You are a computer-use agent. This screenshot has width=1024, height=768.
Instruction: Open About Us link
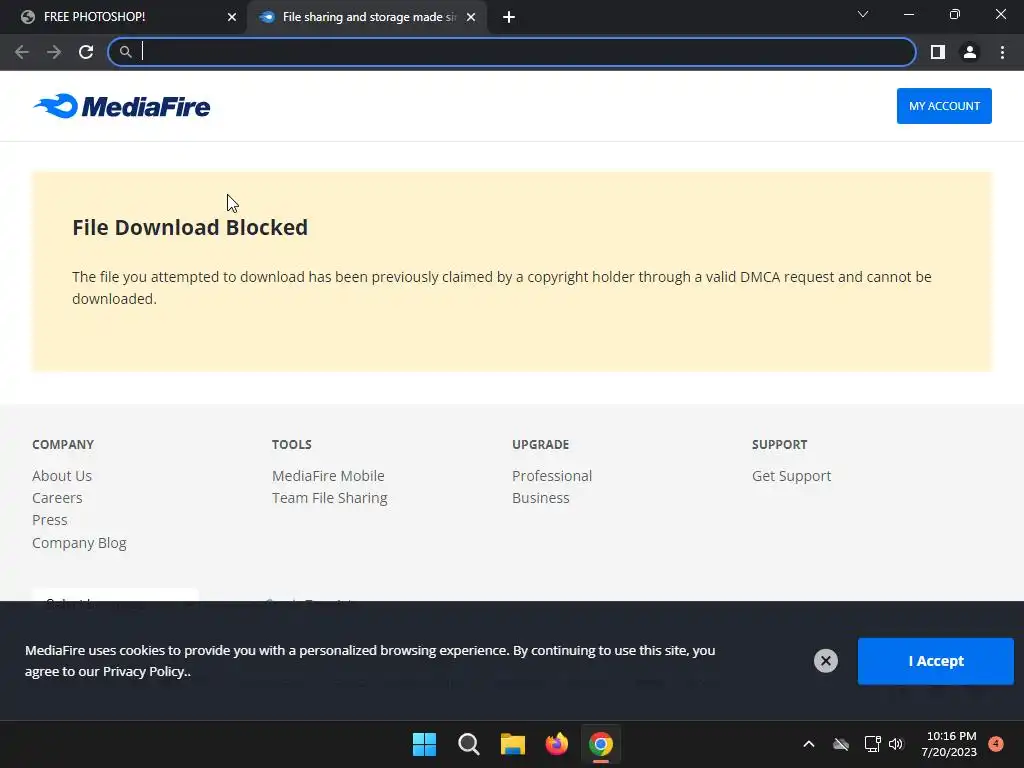pyautogui.click(x=62, y=476)
